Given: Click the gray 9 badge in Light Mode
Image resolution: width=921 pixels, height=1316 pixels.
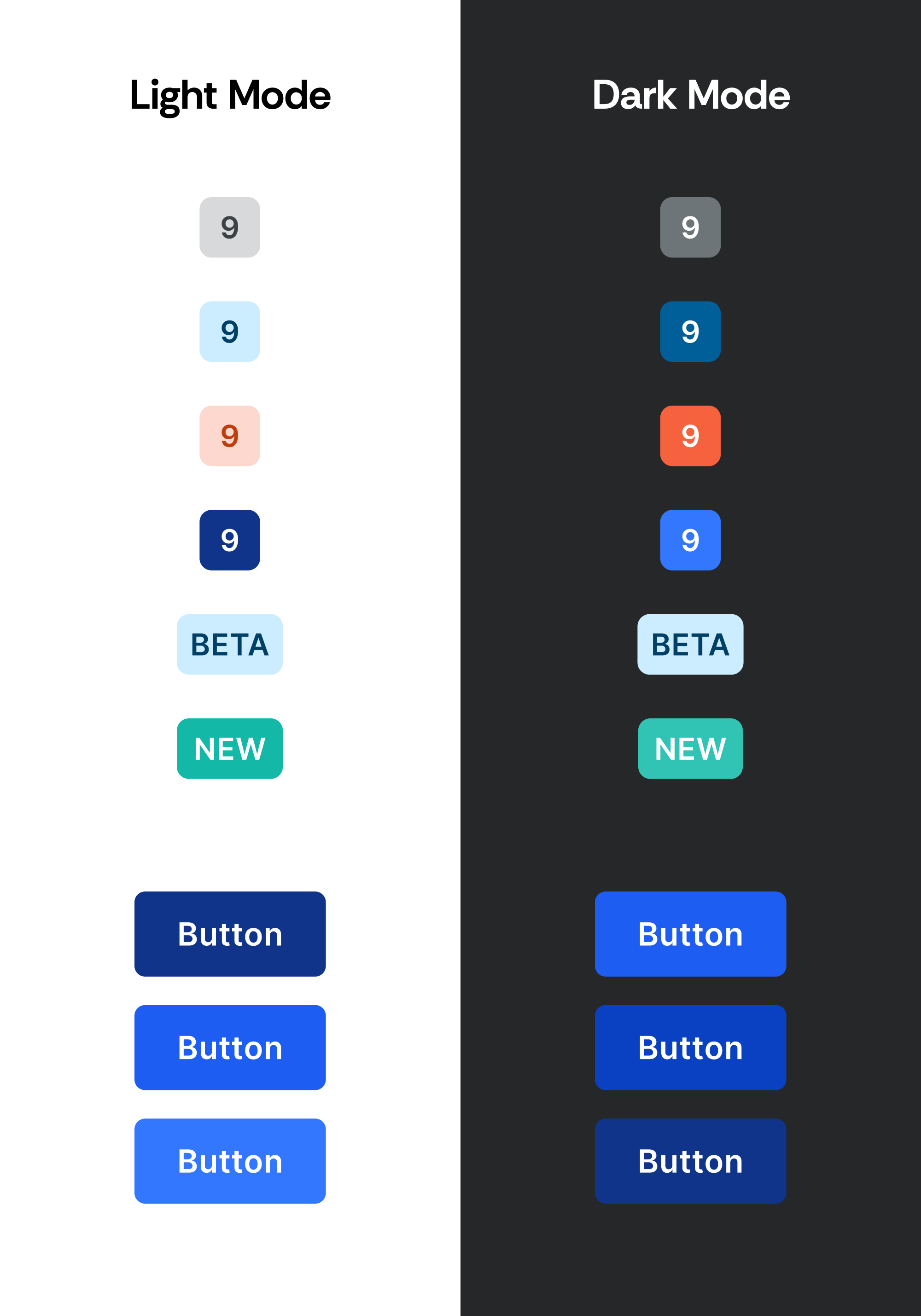Looking at the screenshot, I should coord(229,227).
